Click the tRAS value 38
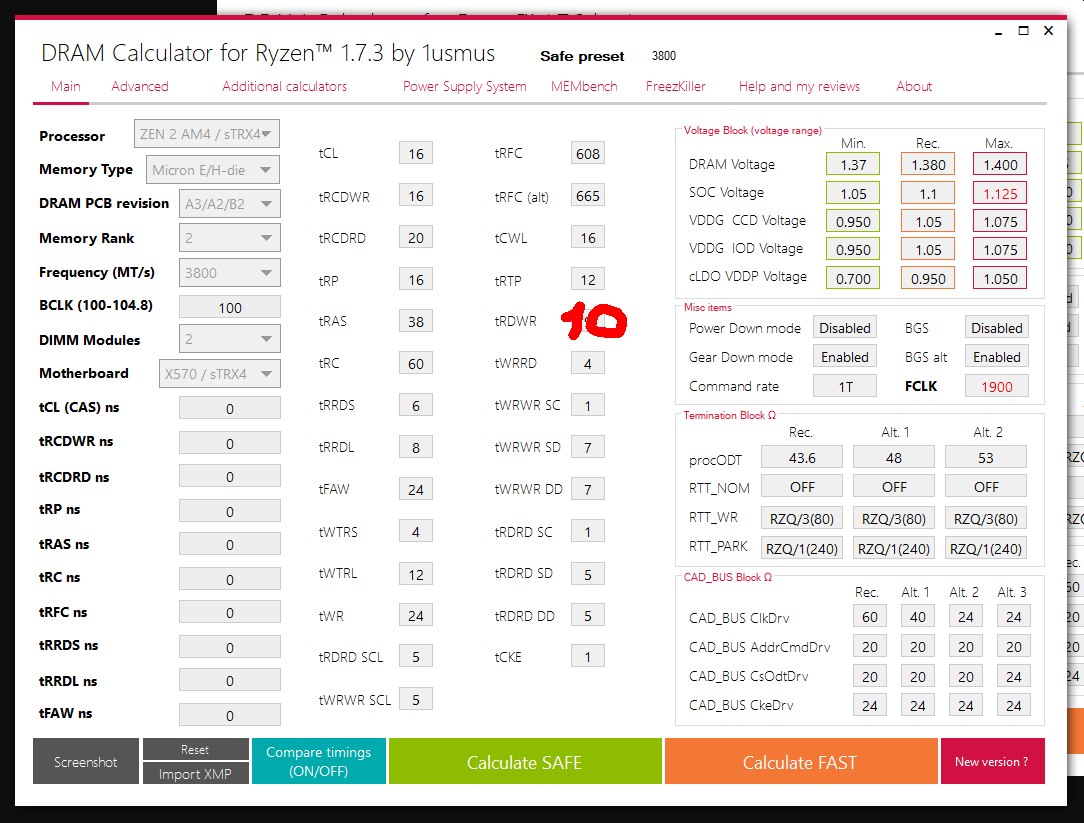 point(415,322)
